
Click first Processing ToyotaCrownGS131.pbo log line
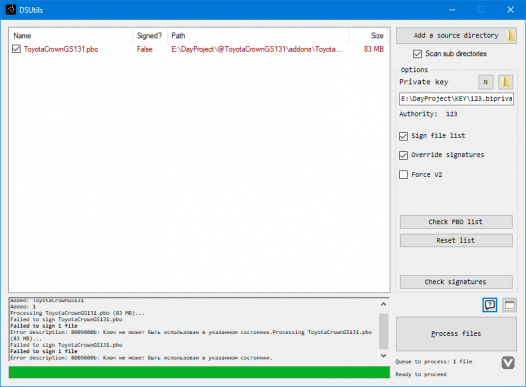77,313
